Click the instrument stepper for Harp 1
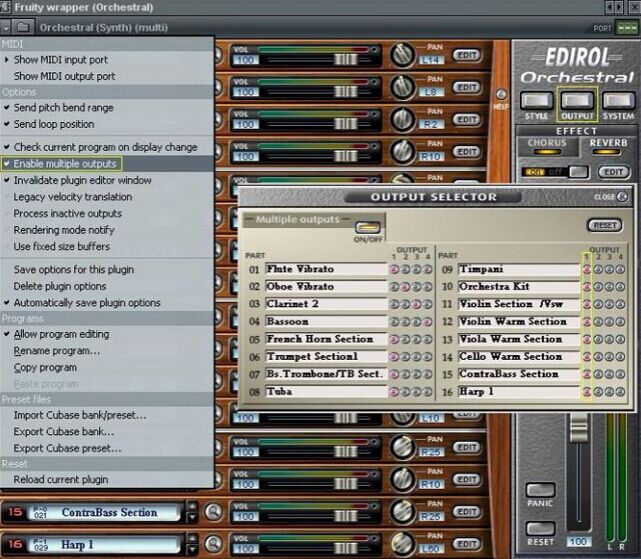This screenshot has height=559, width=641. [192, 544]
